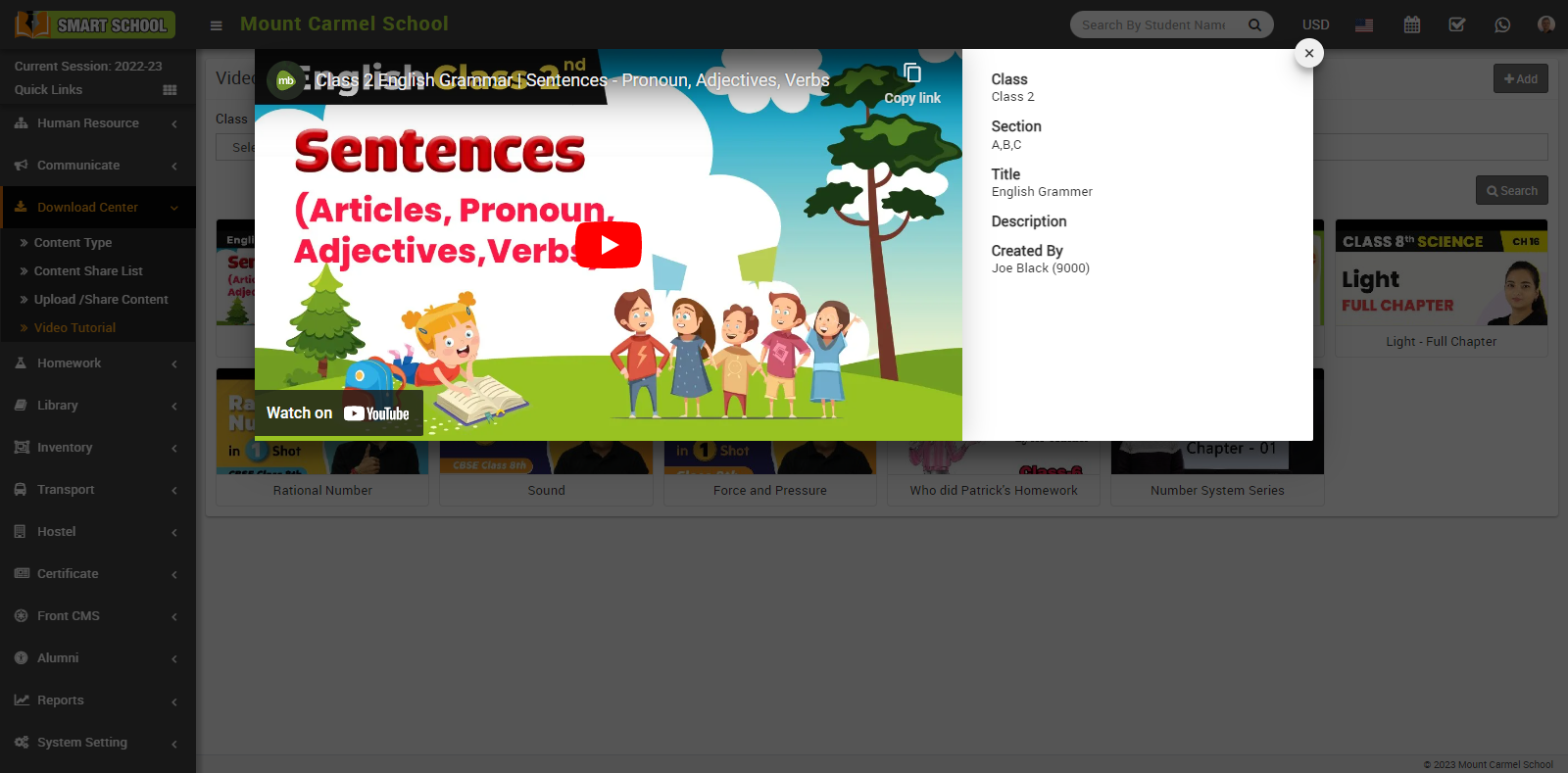Click the USD currency selector
1568x773 pixels.
[x=1315, y=25]
